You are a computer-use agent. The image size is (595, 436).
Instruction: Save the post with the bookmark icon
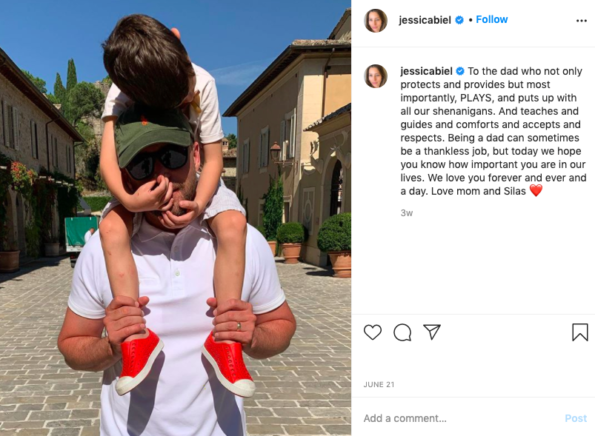point(580,332)
